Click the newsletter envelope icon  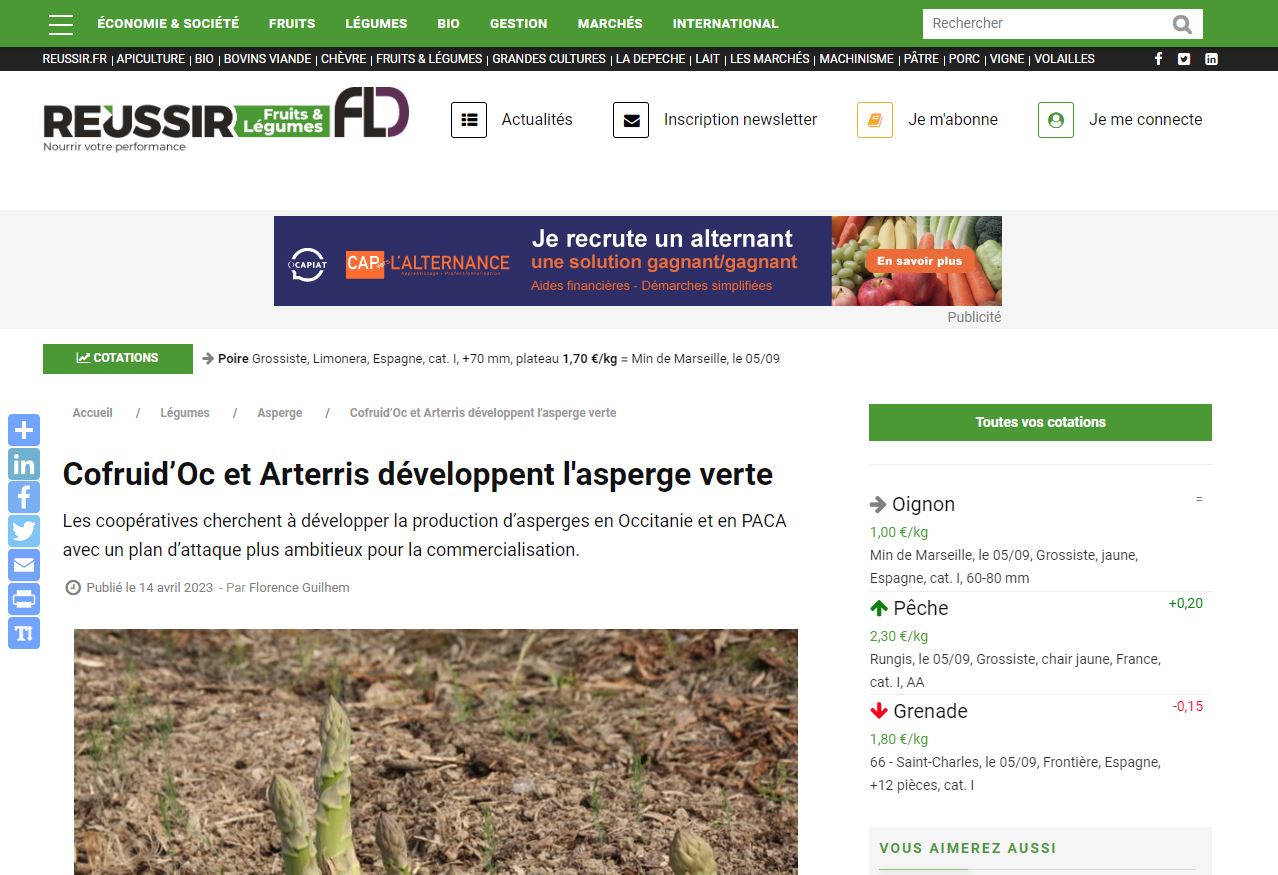pyautogui.click(x=631, y=120)
